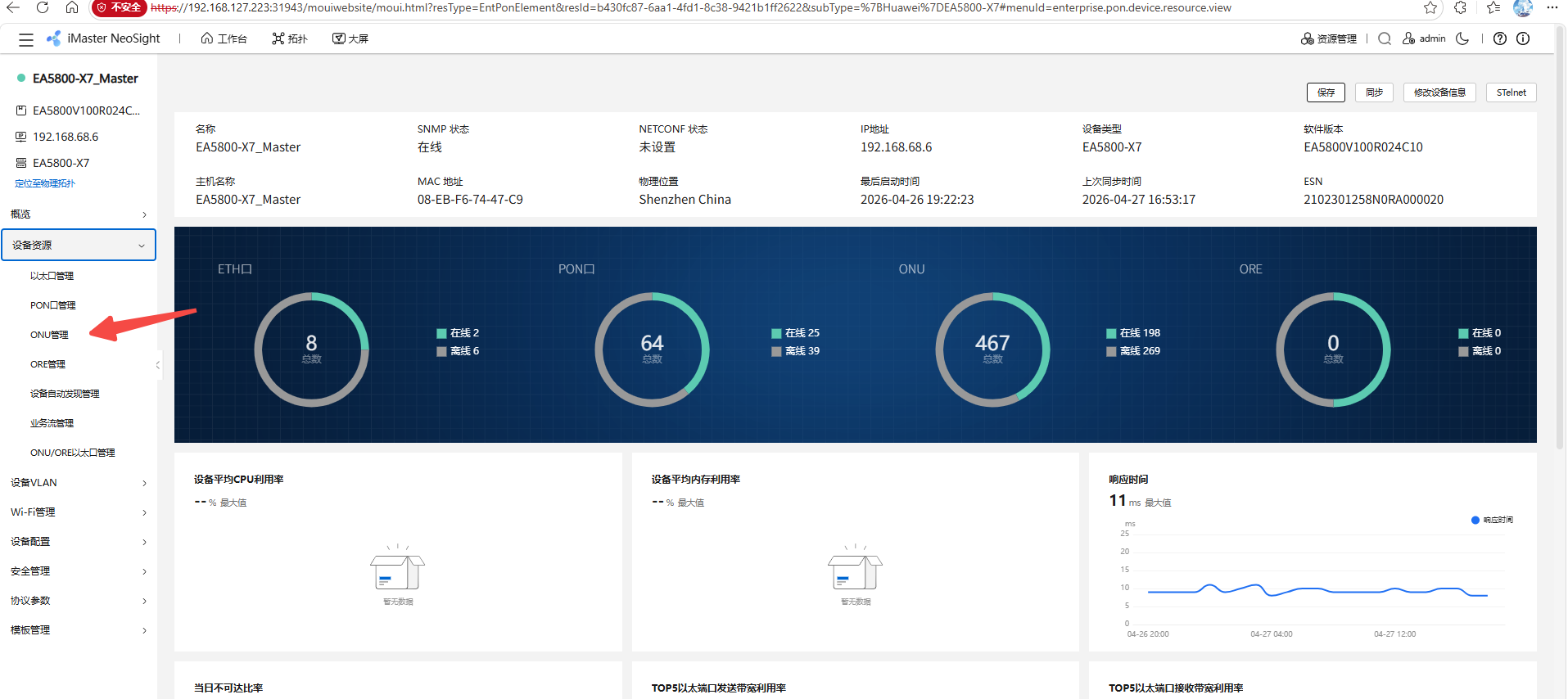Collapse the sidebar with the edge arrow
This screenshot has height=699, width=1568.
pos(157,365)
